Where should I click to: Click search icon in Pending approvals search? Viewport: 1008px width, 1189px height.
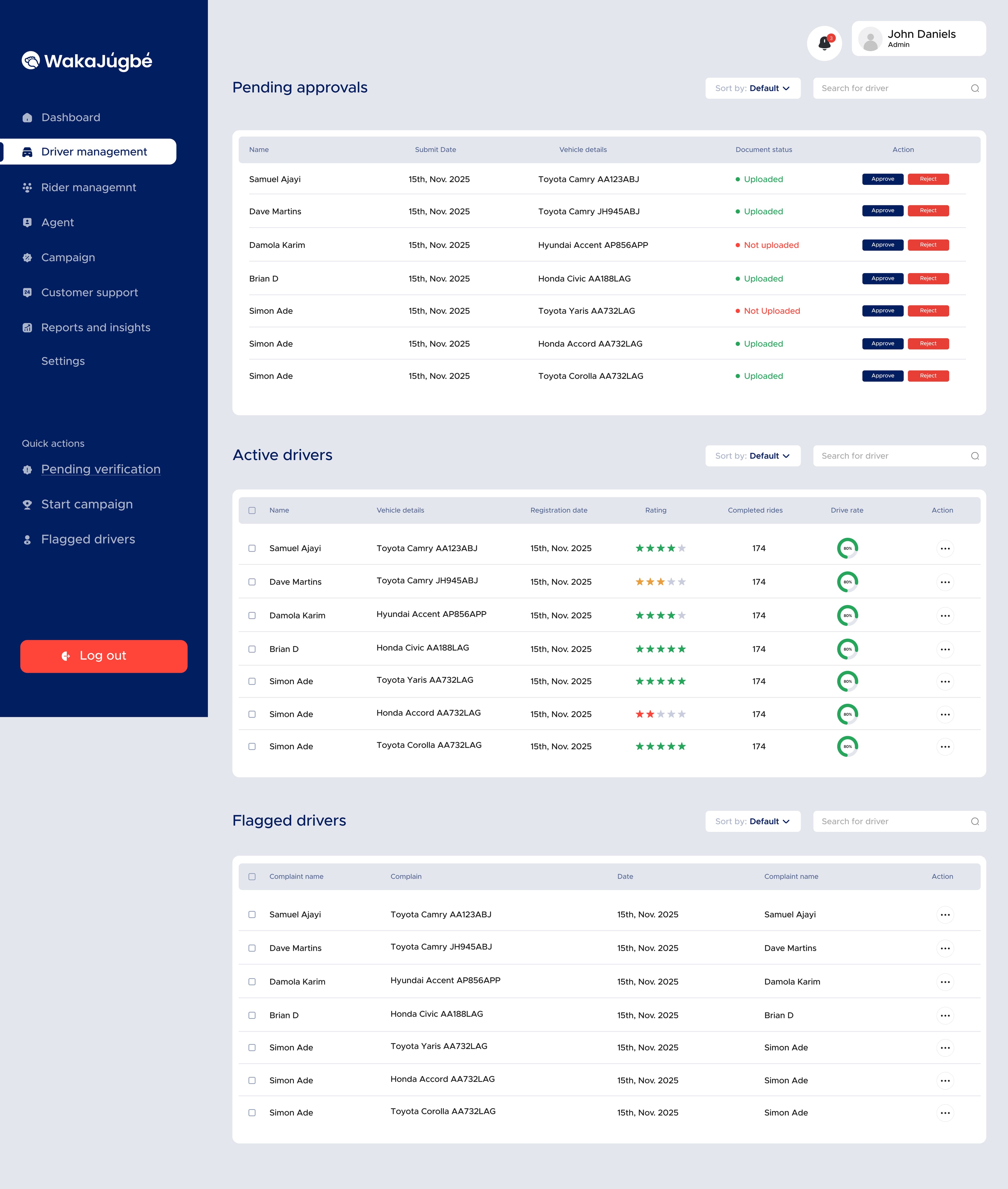coord(975,88)
